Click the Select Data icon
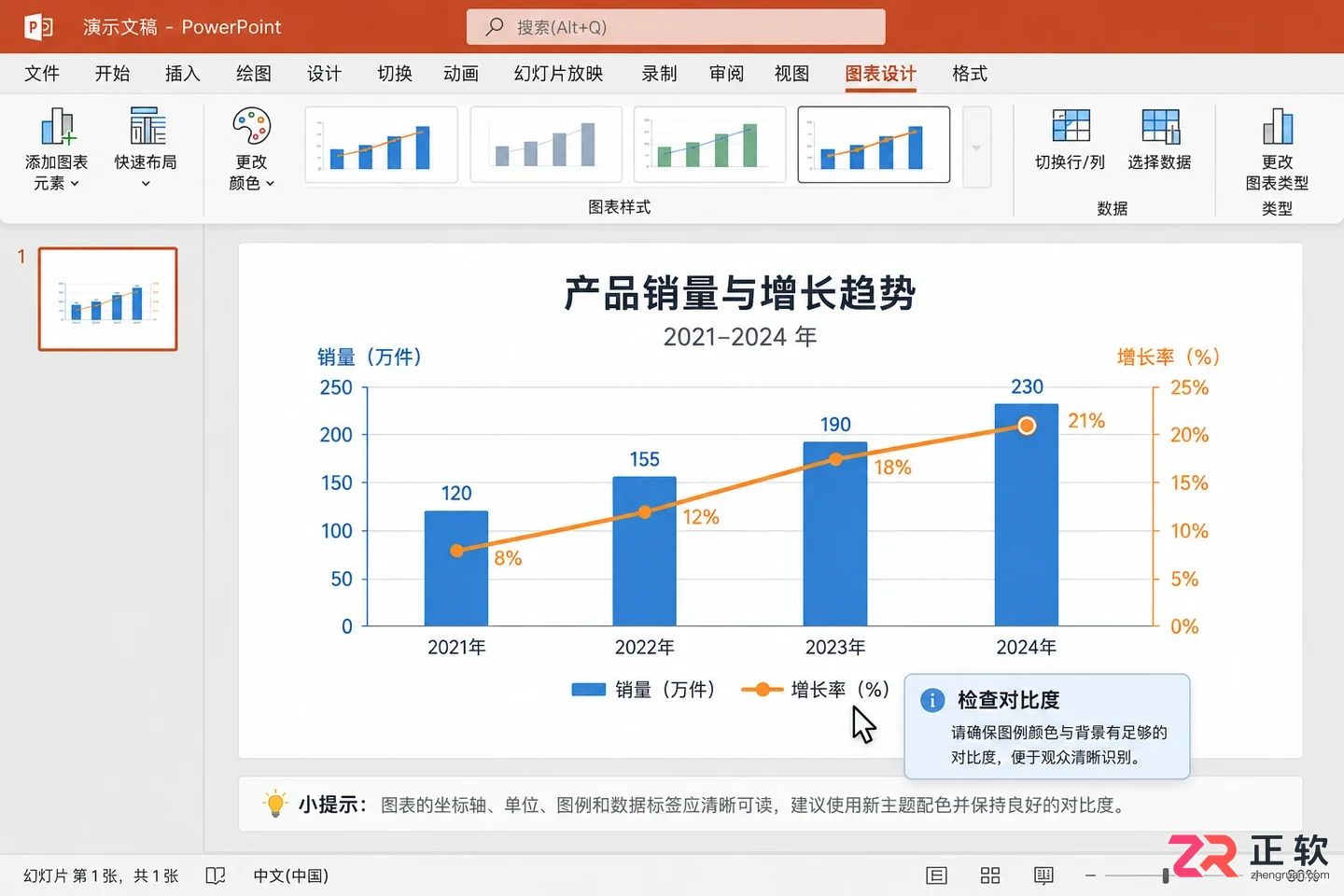The image size is (1344, 896). point(1160,126)
